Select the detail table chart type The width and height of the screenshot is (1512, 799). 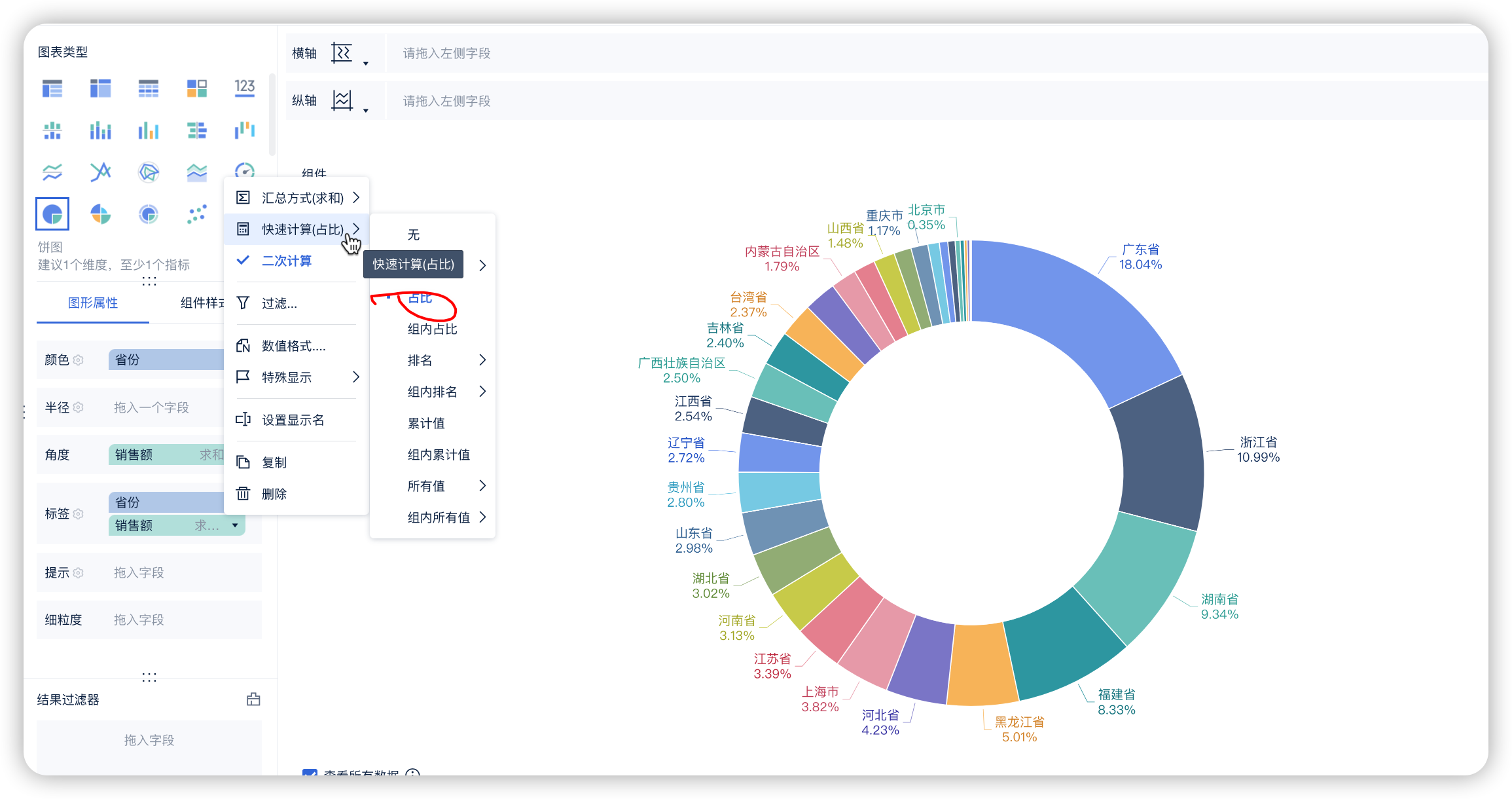[52, 88]
